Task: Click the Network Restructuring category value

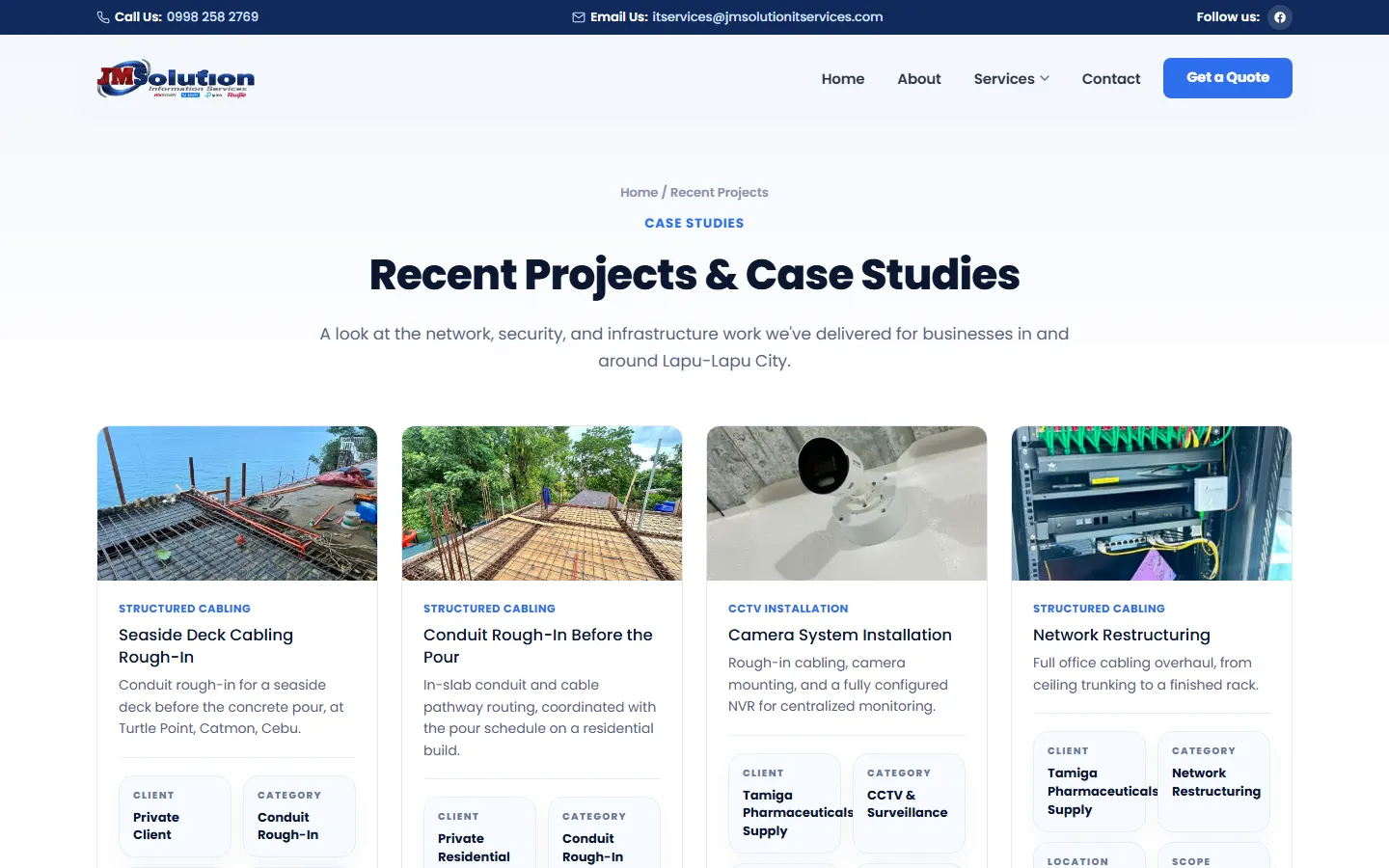Action: pyautogui.click(x=1216, y=782)
